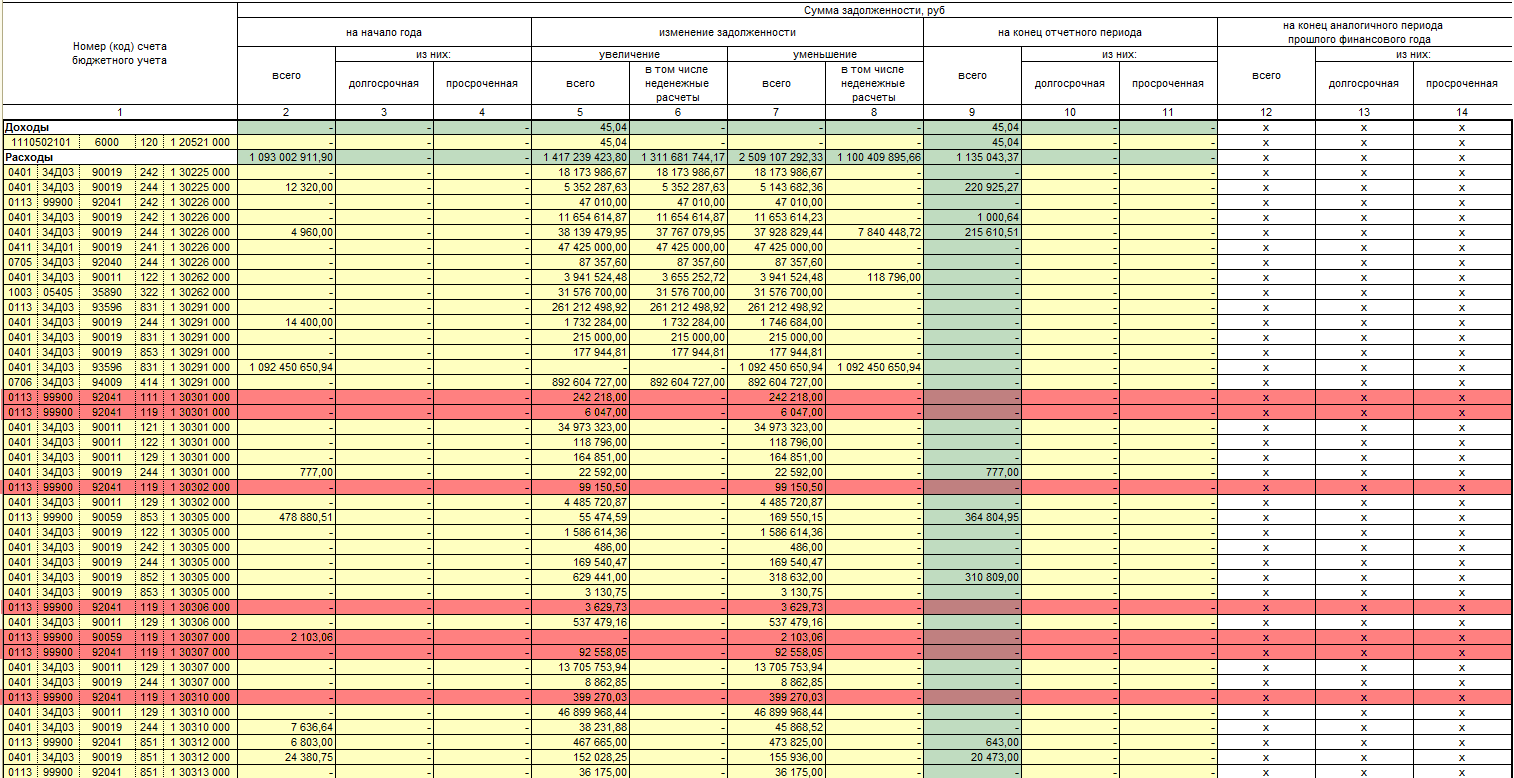Select cell with value '37 928 829,44'
Screen dimensions: 1514x778
tap(776, 232)
